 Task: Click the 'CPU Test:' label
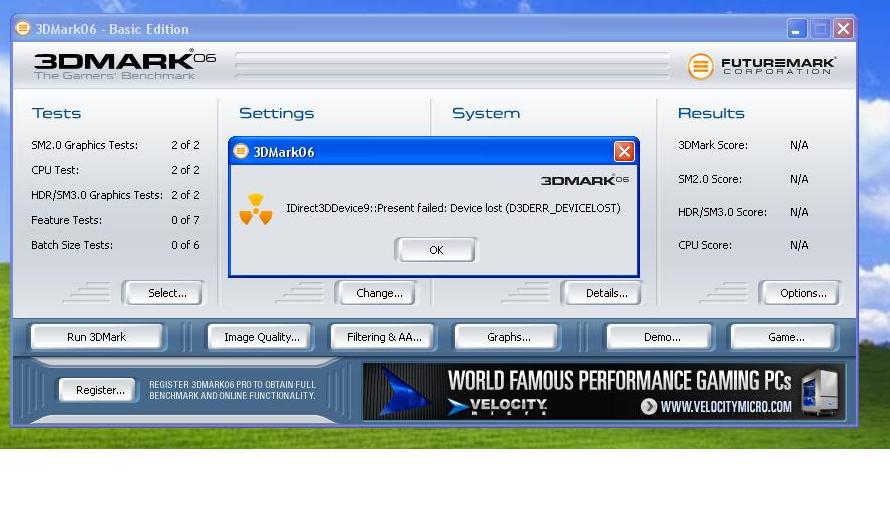coord(55,170)
